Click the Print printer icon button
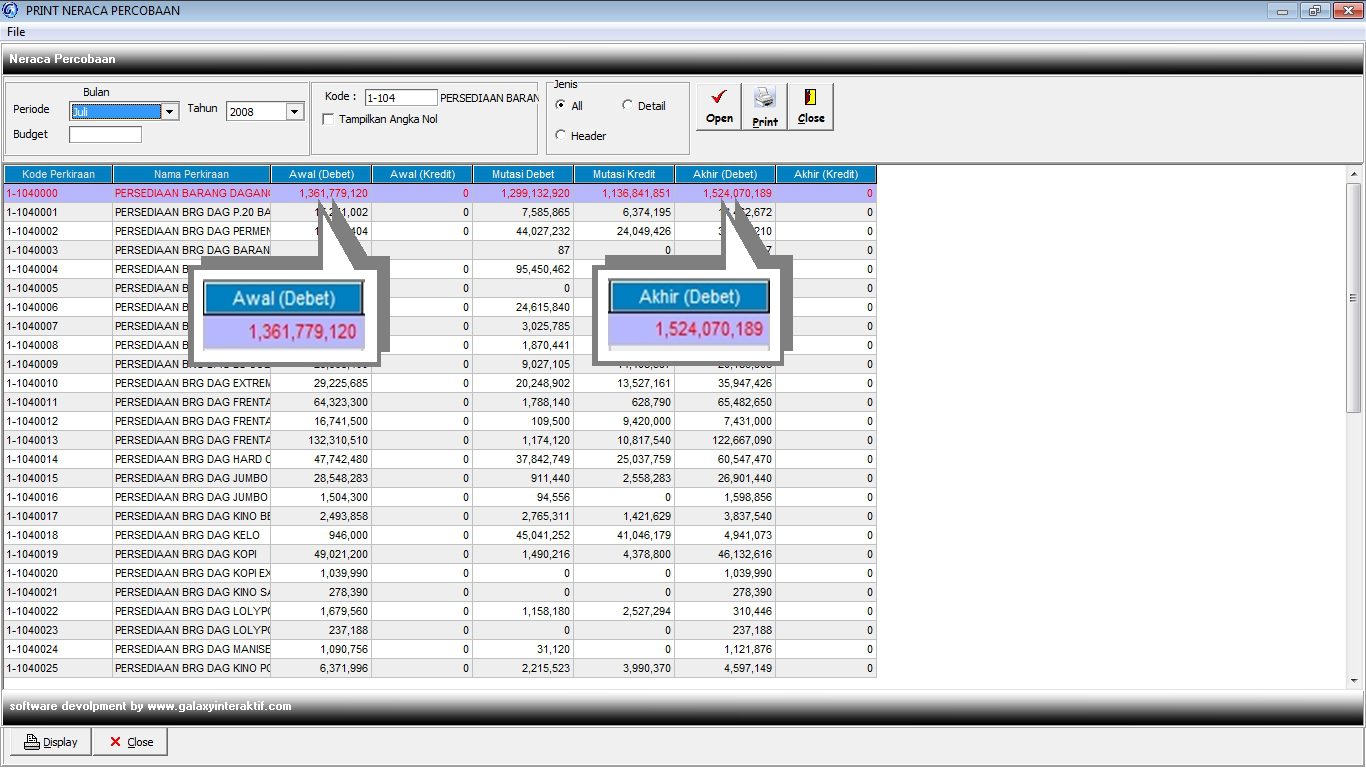Image resolution: width=1366 pixels, height=768 pixels. [765, 107]
